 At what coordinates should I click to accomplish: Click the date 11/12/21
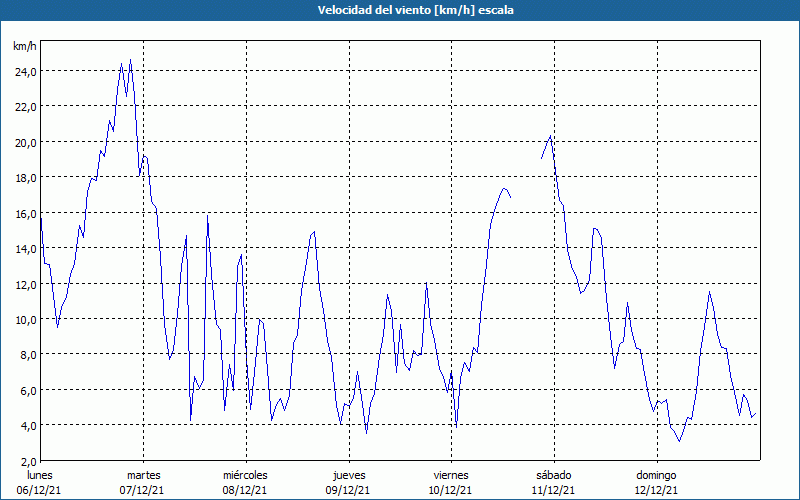tap(553, 490)
